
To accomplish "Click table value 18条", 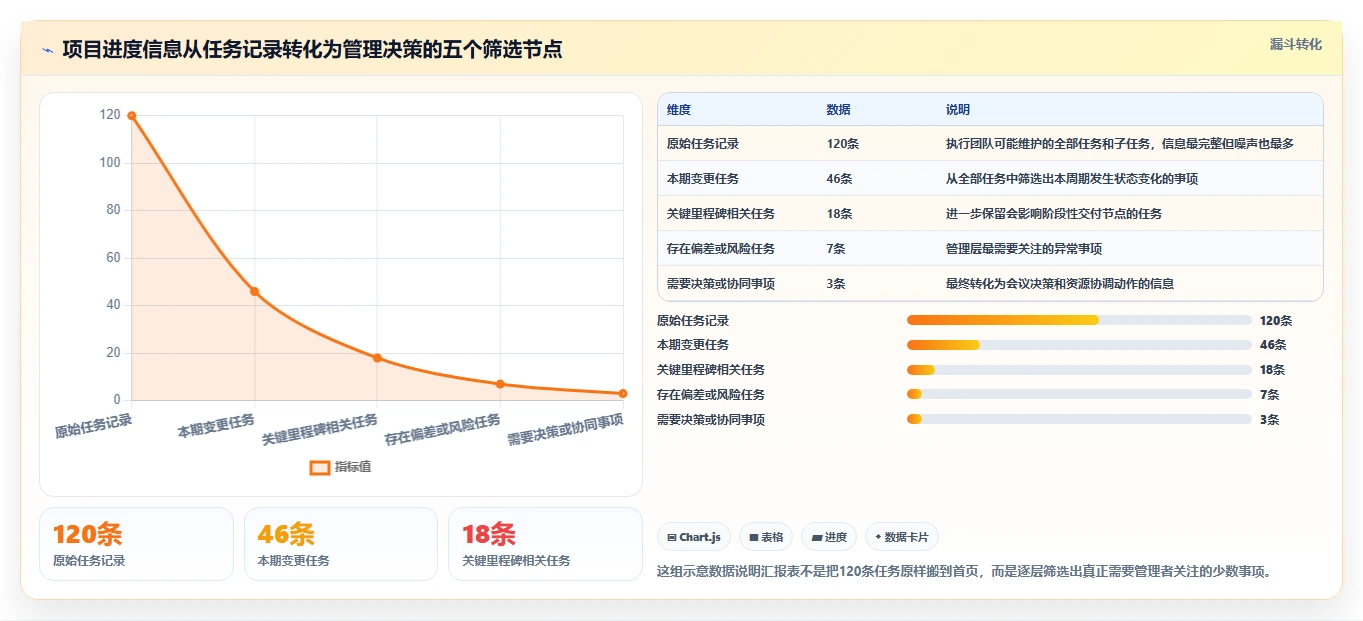I will point(840,214).
